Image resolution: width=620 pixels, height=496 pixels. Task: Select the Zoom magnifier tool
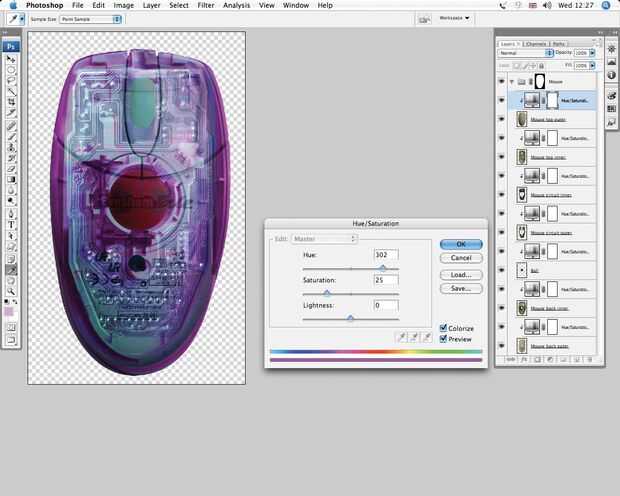click(x=11, y=291)
